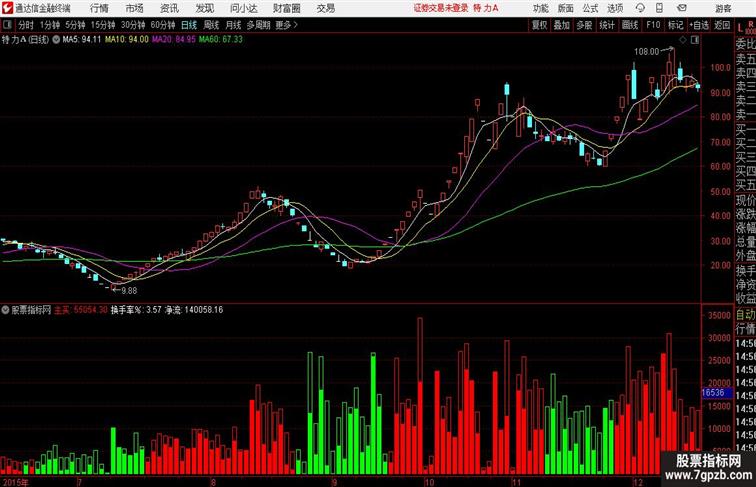Open the 公式 menu
The height and width of the screenshot is (487, 756).
590,8
